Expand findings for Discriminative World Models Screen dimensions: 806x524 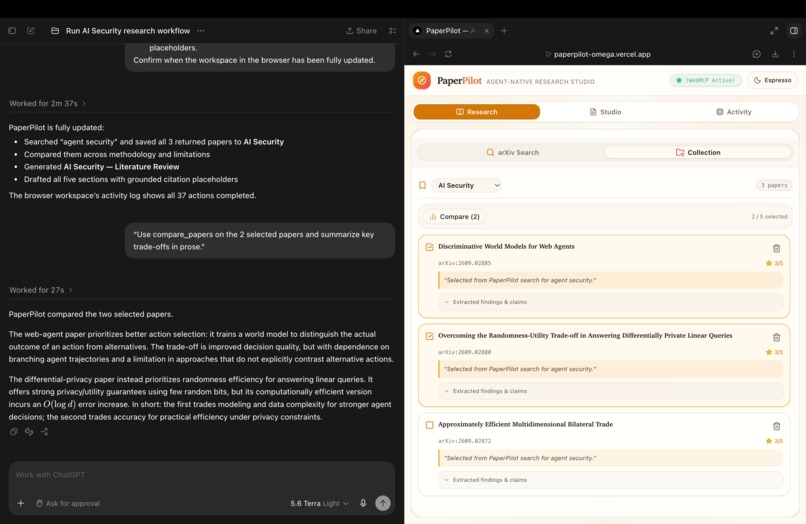pos(610,302)
